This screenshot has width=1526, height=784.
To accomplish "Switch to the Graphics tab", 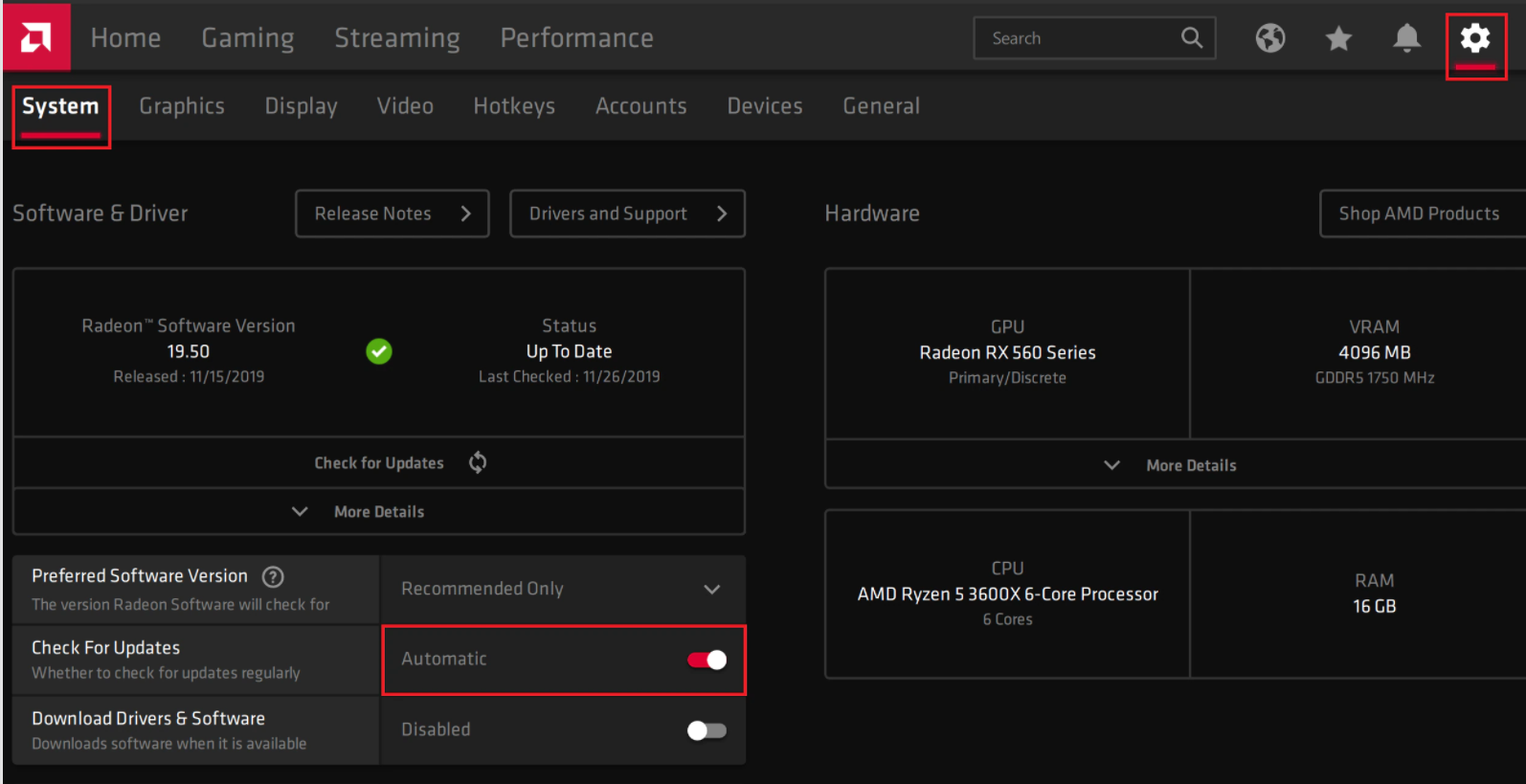I will point(182,106).
